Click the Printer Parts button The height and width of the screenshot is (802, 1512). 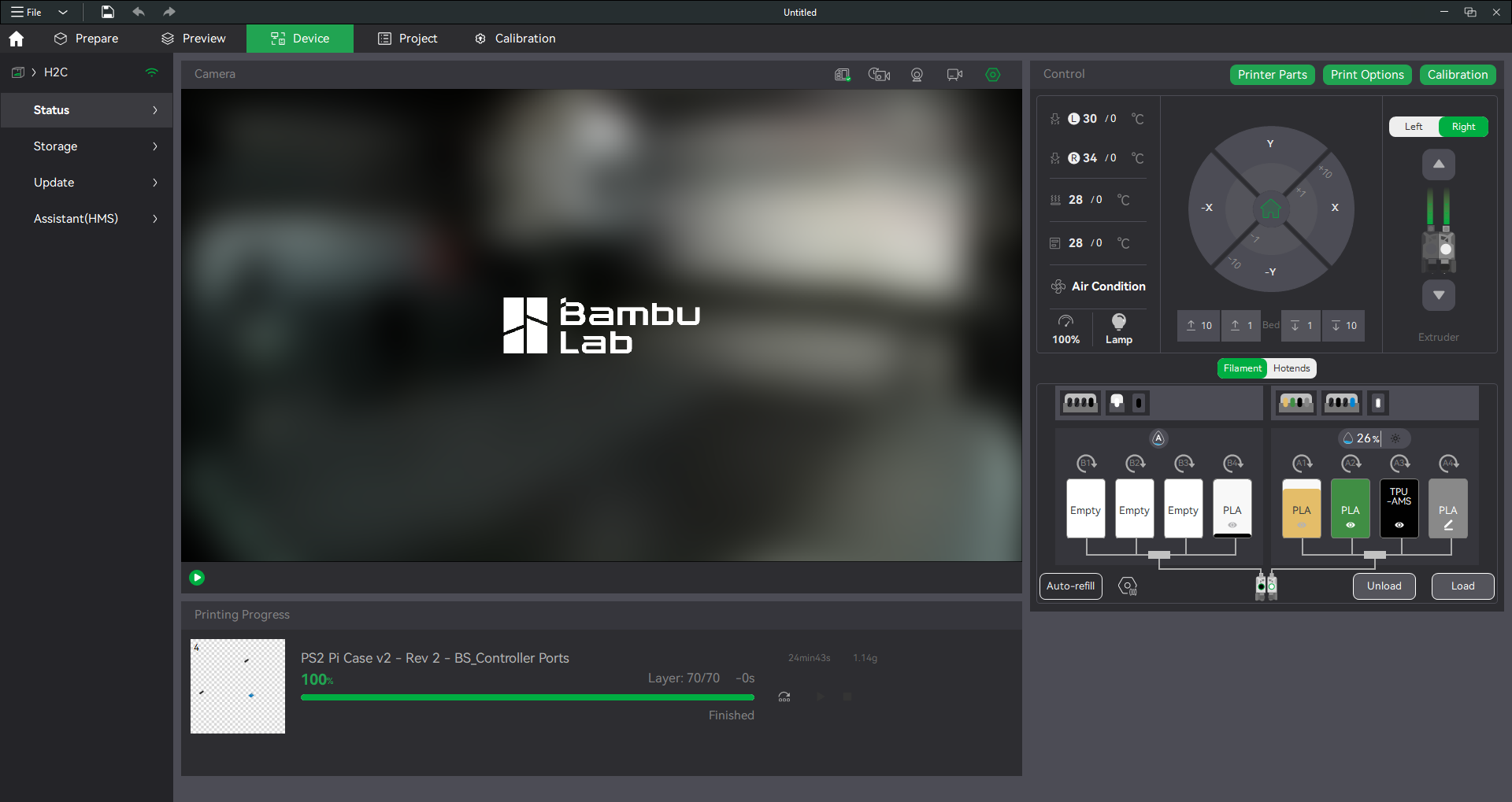pos(1272,75)
